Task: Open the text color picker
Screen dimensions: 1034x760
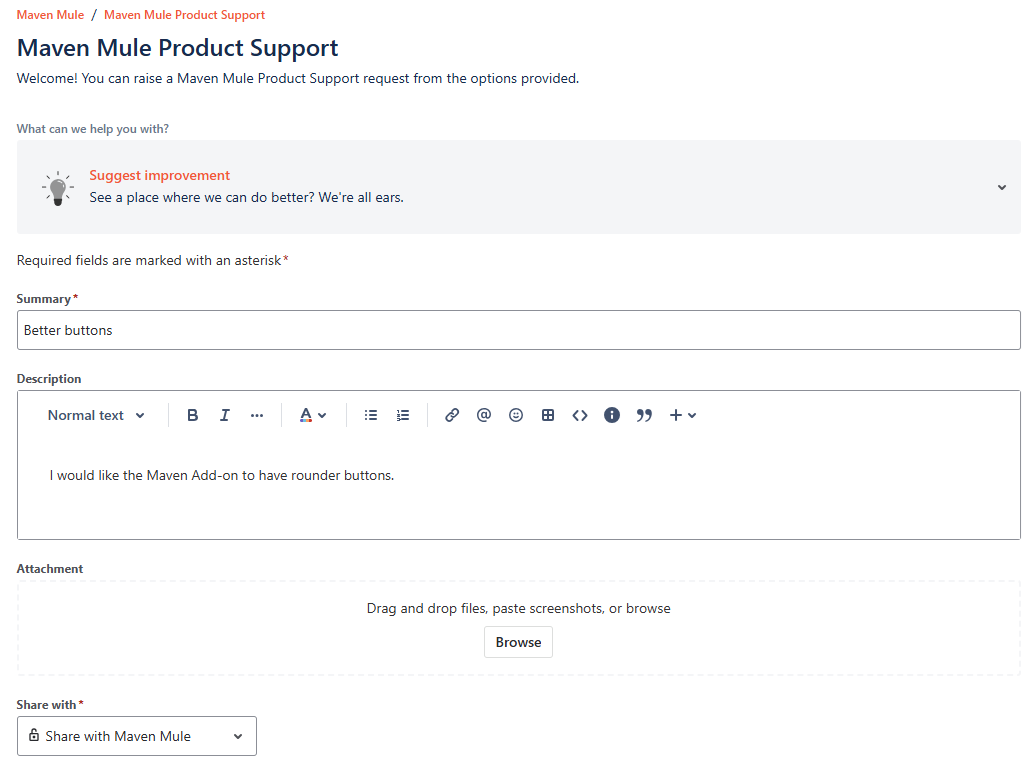Action: pyautogui.click(x=313, y=415)
